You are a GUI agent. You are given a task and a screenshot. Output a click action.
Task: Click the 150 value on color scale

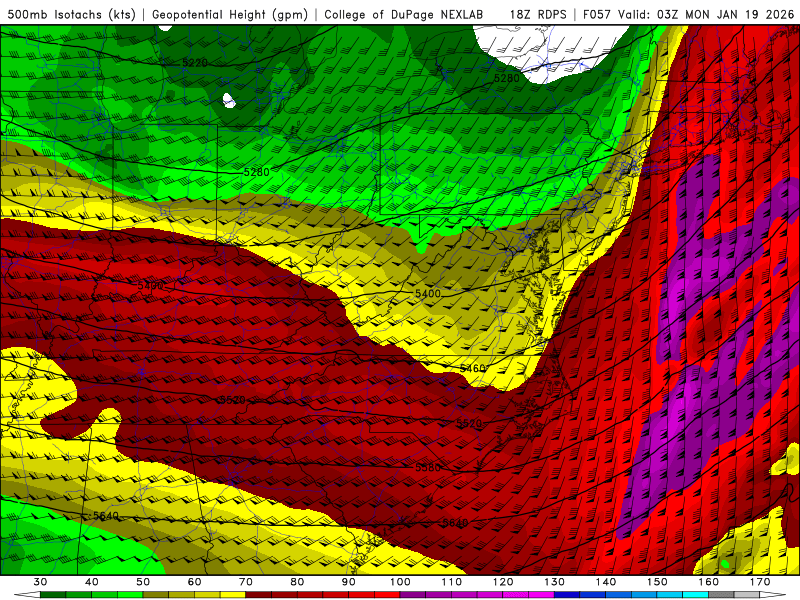click(657, 582)
